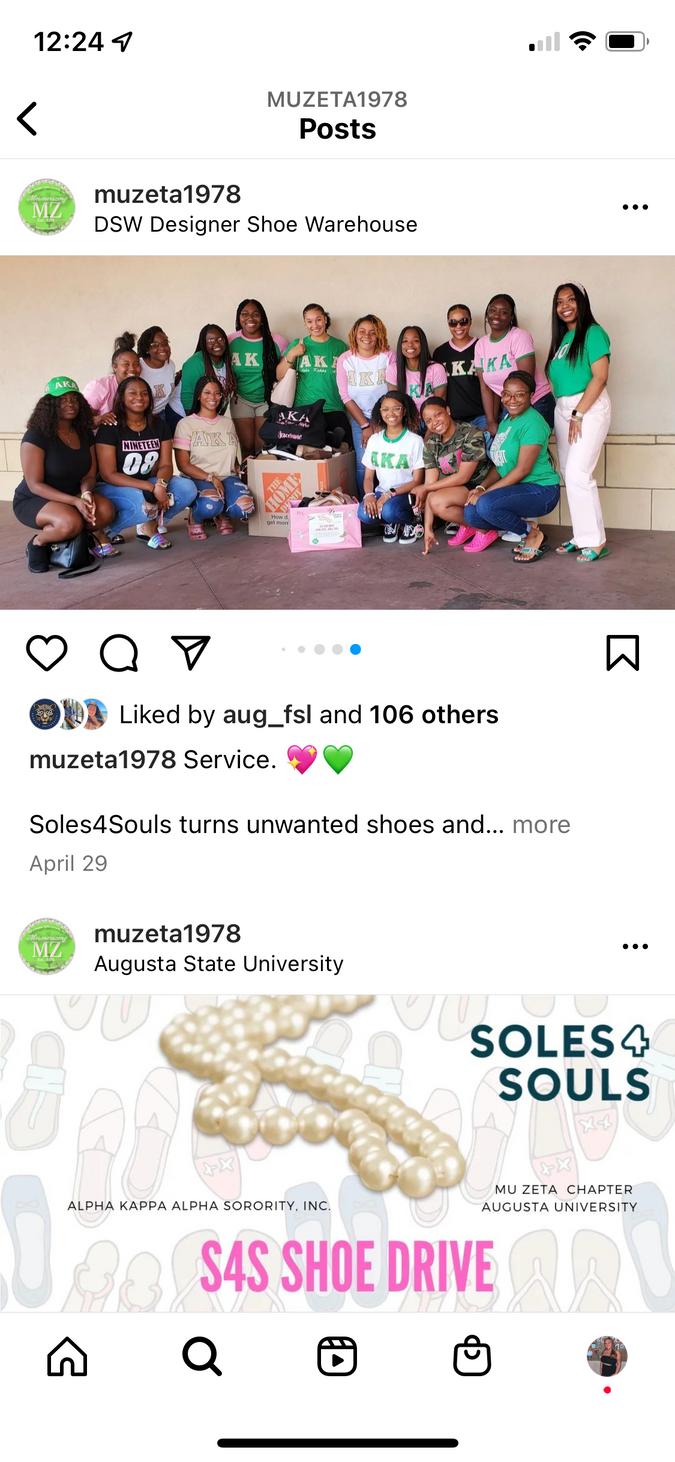Open options menu for DSW post
Screen dimensions: 675x1462
(635, 207)
